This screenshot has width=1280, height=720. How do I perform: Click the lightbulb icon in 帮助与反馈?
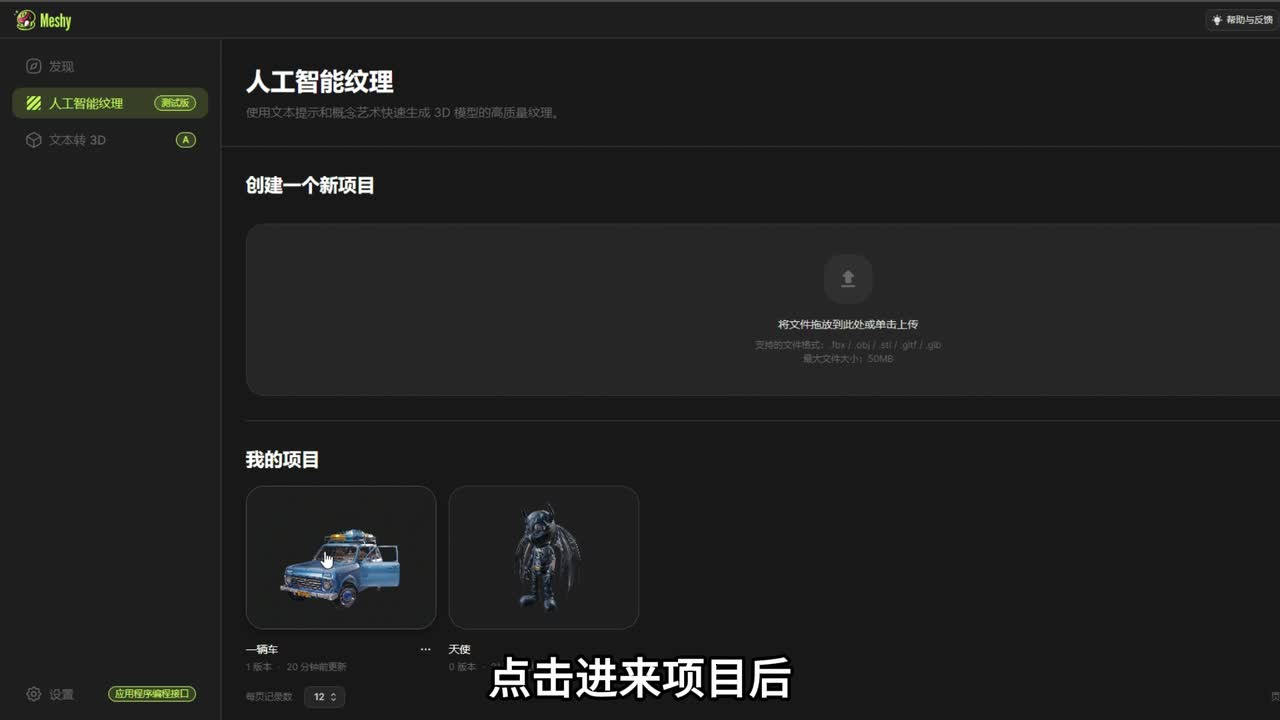point(1217,20)
